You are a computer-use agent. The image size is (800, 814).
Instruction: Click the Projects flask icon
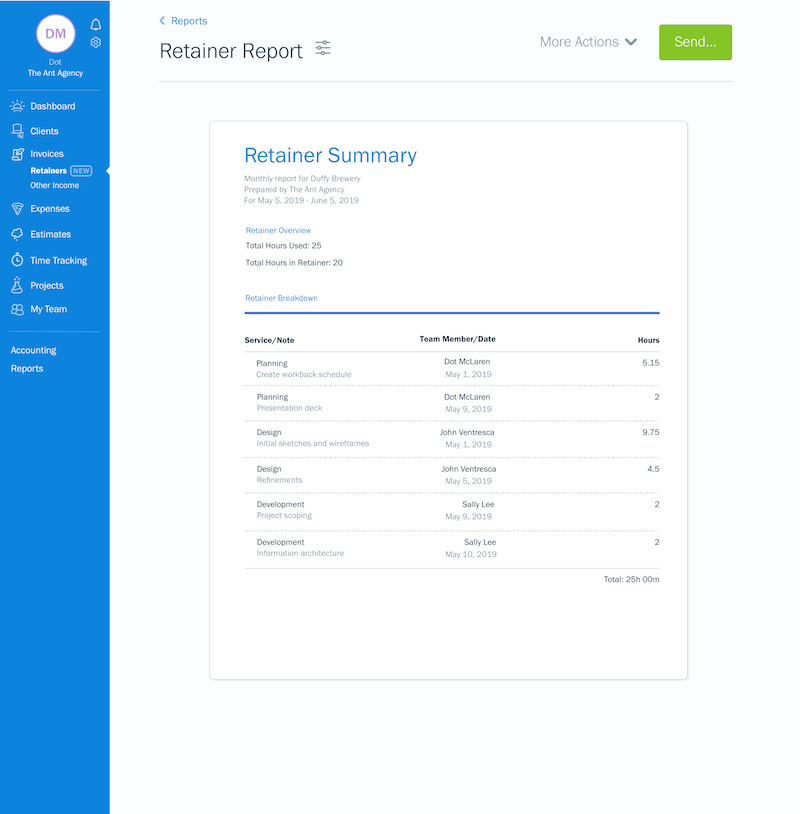tap(17, 285)
